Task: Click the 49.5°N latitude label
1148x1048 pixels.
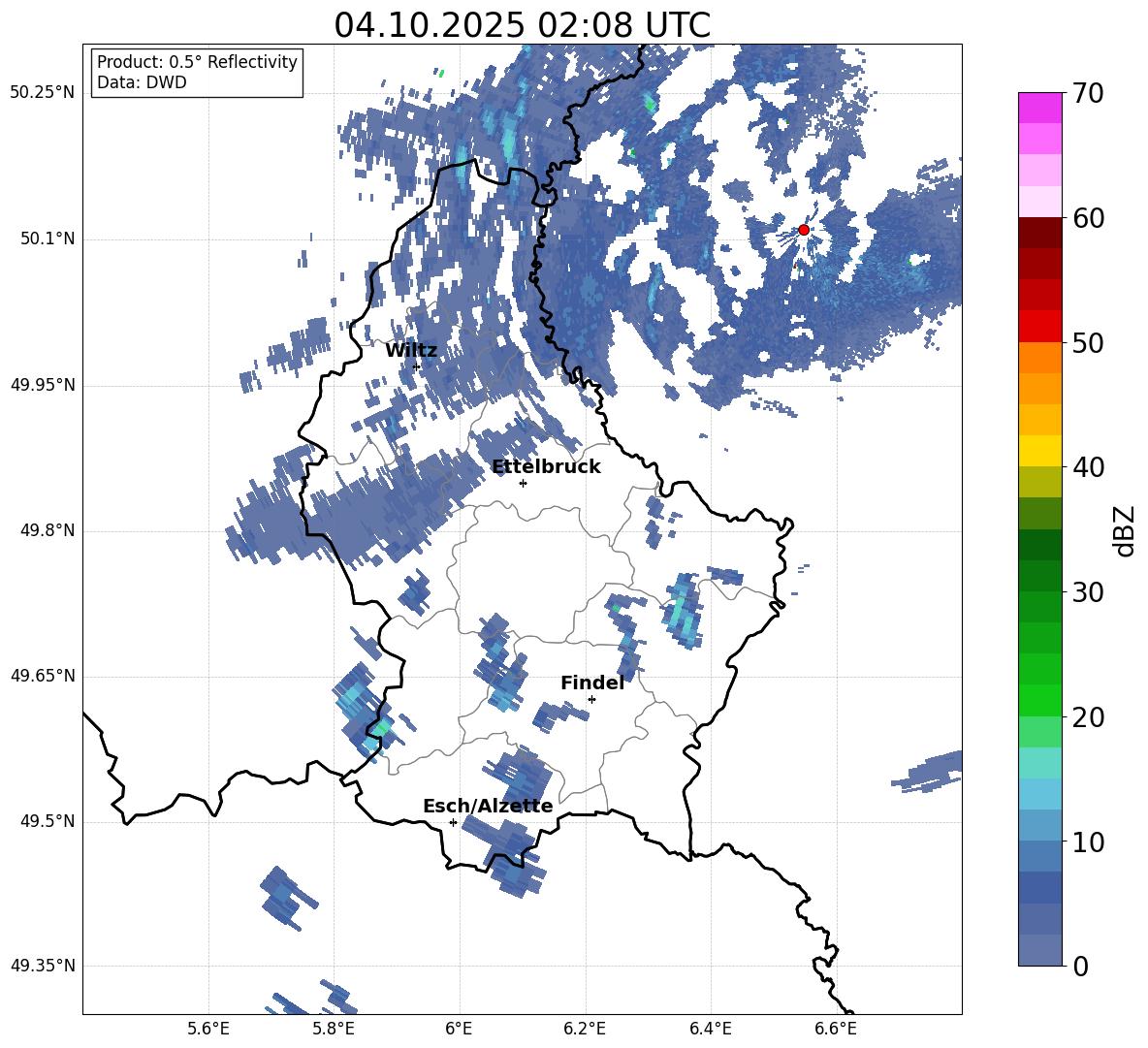Action: tap(47, 821)
